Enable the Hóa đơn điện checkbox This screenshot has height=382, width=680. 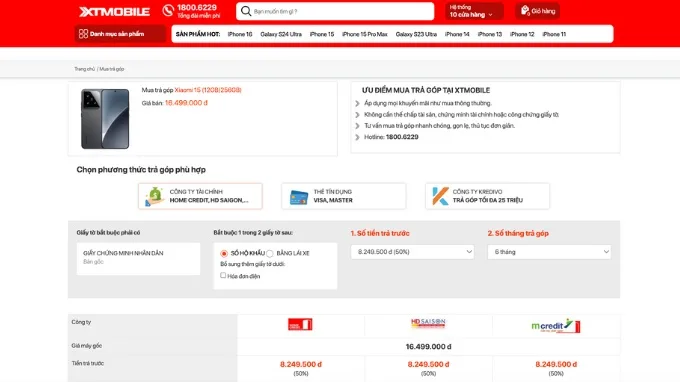[x=223, y=275]
